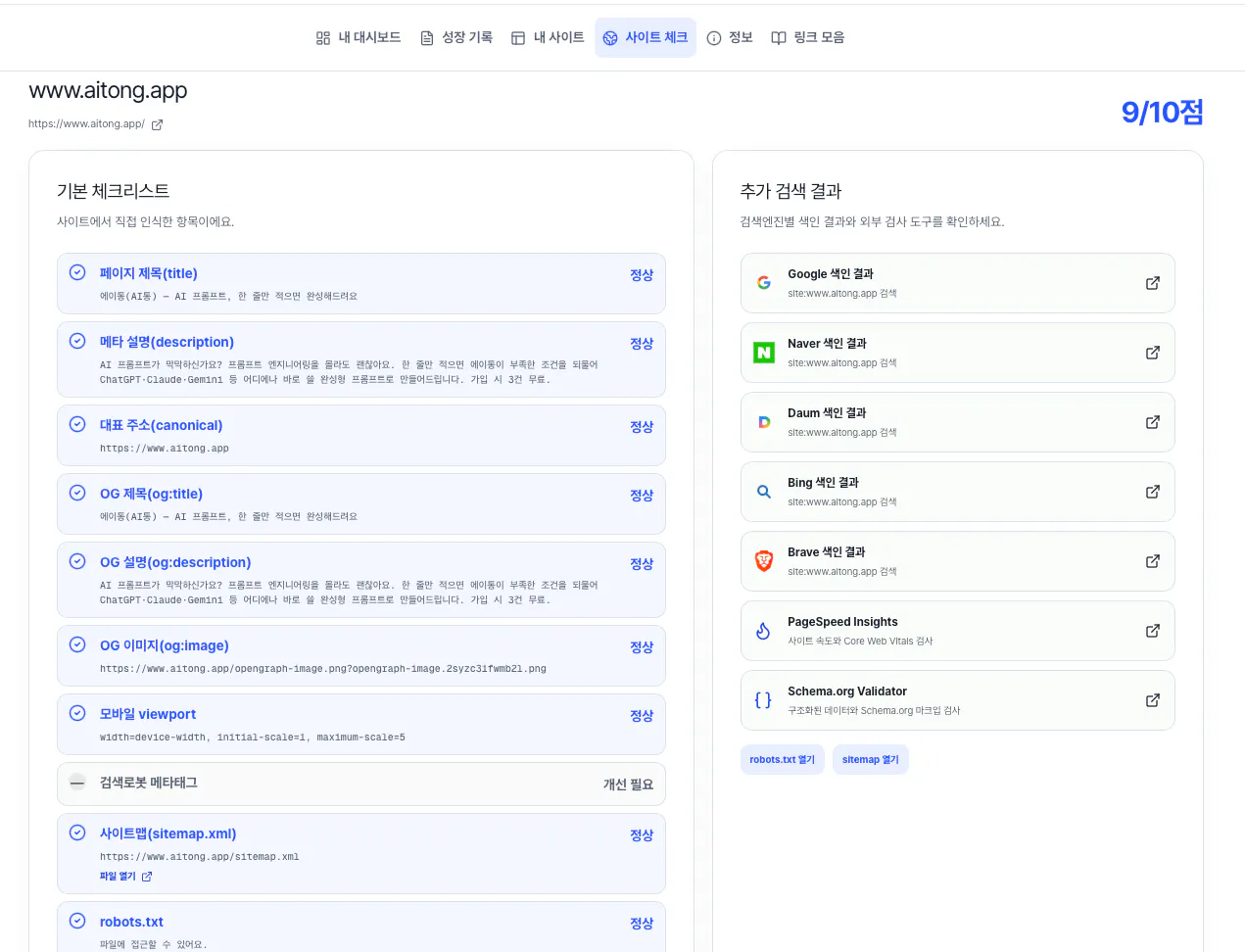Click the OG 제목(og:title) checklist heading

(x=152, y=494)
